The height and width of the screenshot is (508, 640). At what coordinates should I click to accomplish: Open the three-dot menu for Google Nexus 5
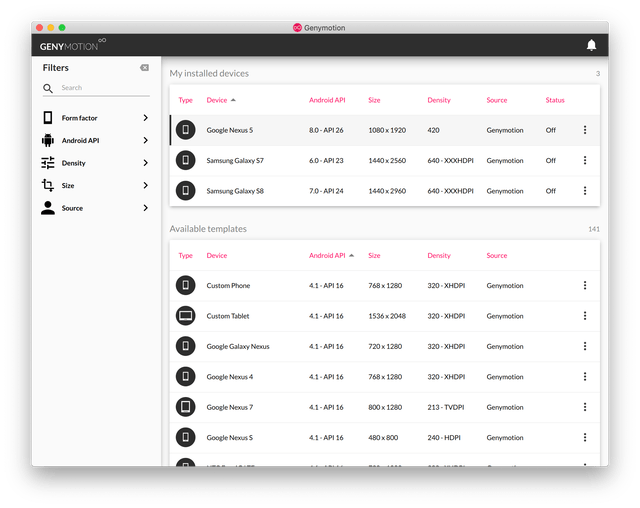585,130
